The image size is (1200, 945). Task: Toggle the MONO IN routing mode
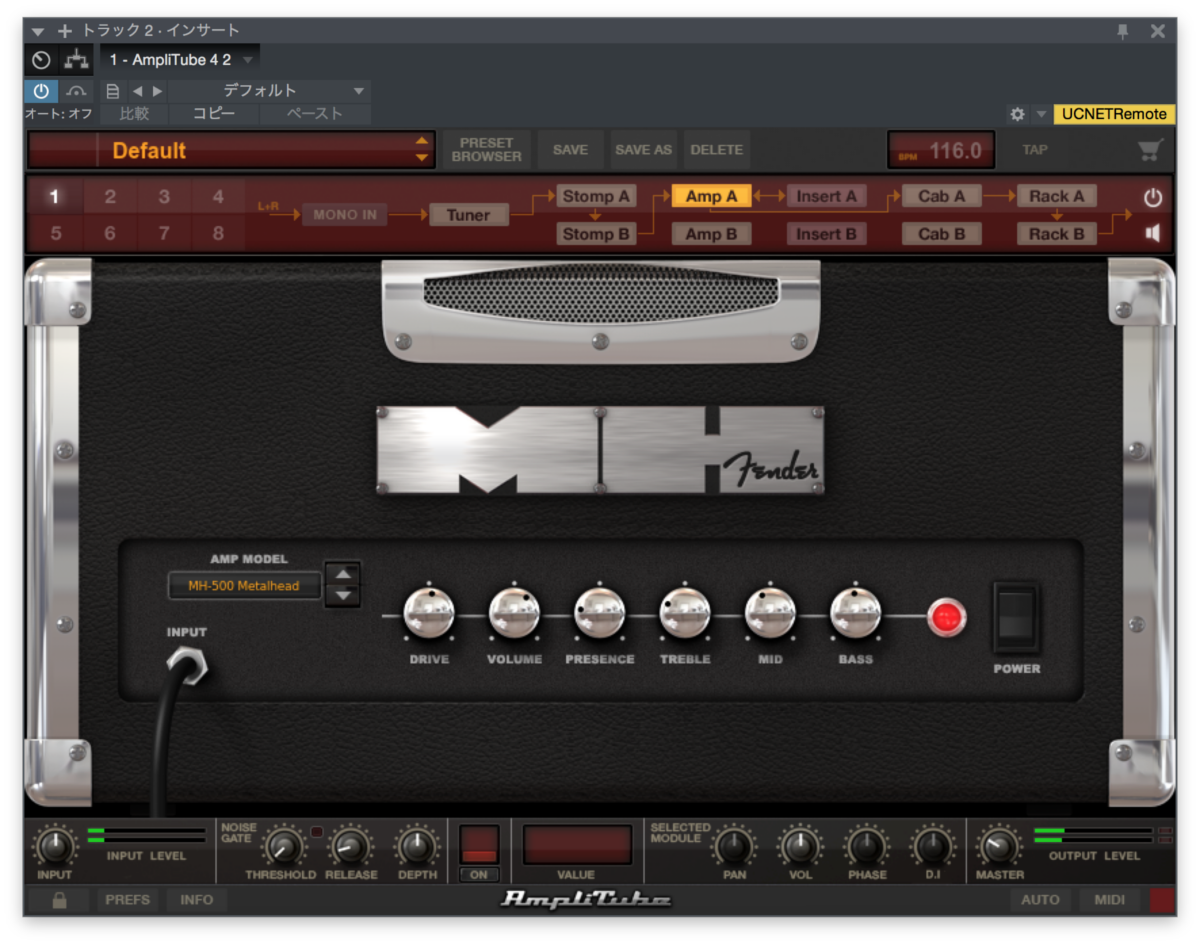(344, 215)
